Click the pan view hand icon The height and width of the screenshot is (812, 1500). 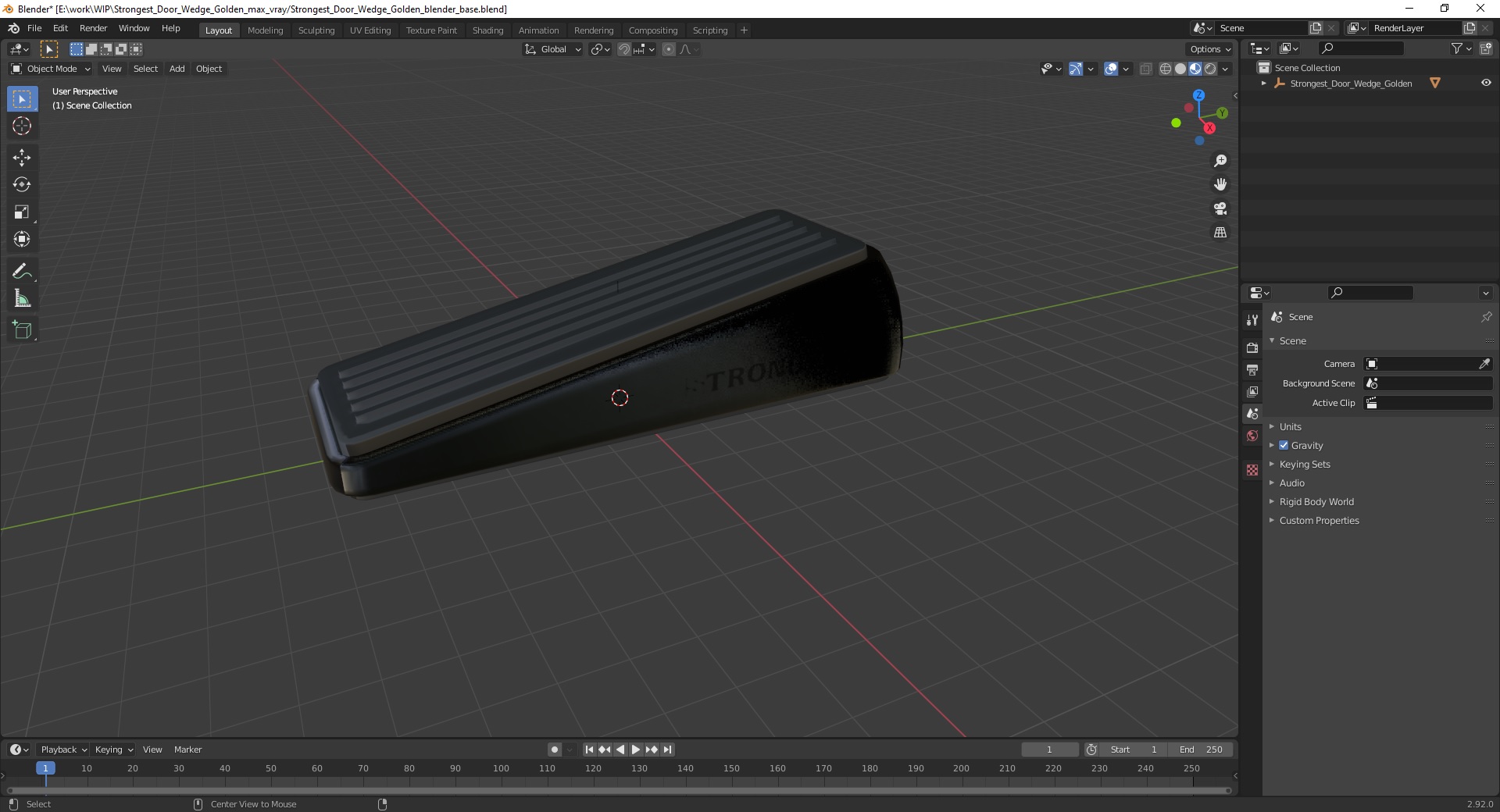point(1220,184)
